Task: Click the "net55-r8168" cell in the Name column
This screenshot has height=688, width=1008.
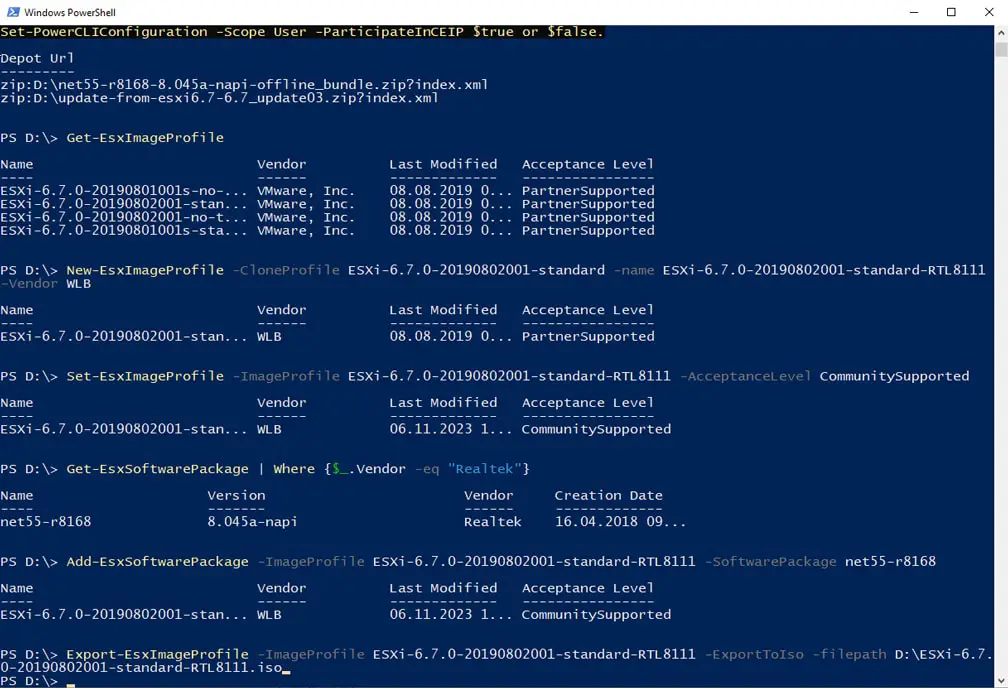Action: coord(46,521)
